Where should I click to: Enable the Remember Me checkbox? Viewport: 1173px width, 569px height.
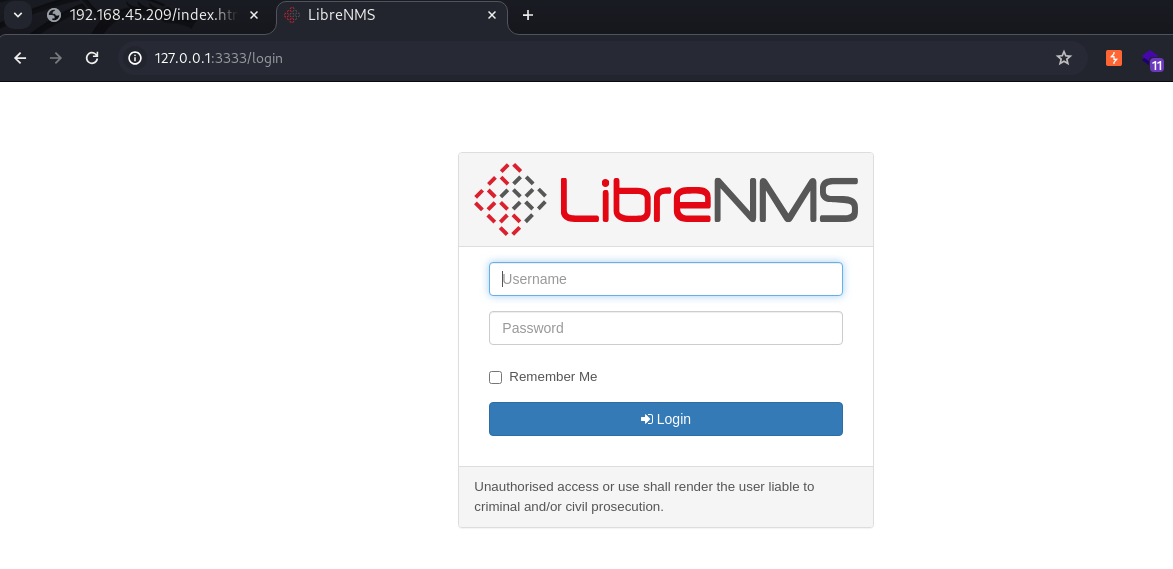point(495,378)
